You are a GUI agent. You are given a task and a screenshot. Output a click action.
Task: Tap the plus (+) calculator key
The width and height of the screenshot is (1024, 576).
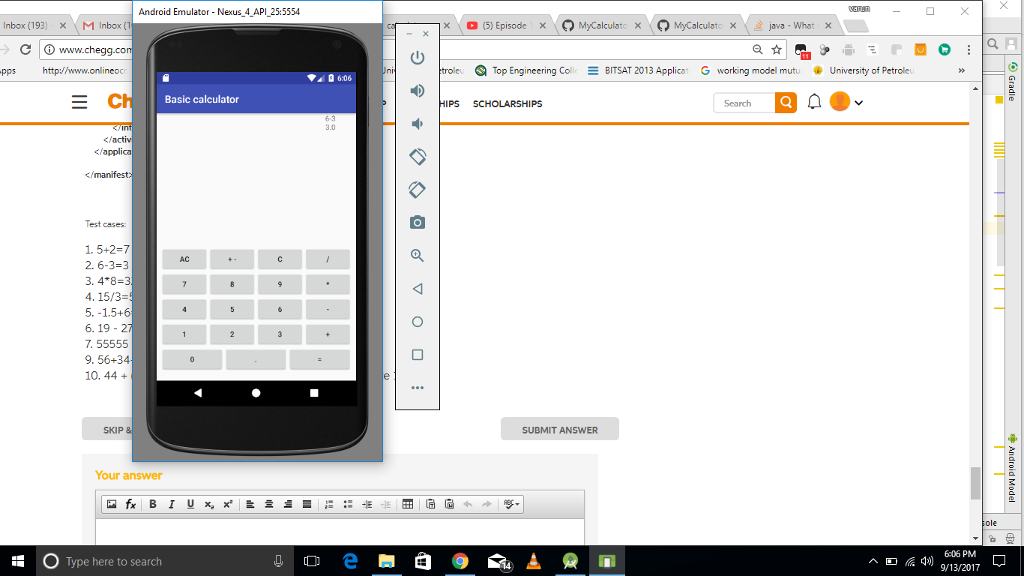(x=327, y=334)
